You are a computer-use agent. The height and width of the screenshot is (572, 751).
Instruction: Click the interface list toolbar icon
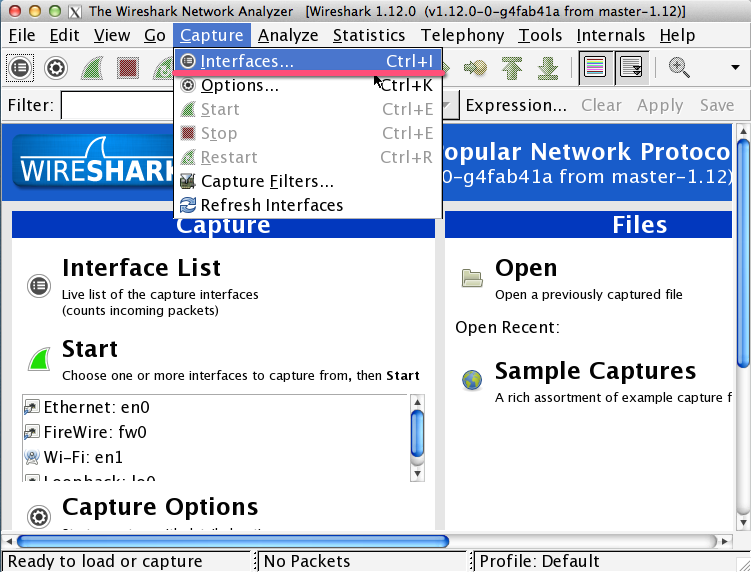[x=20, y=68]
